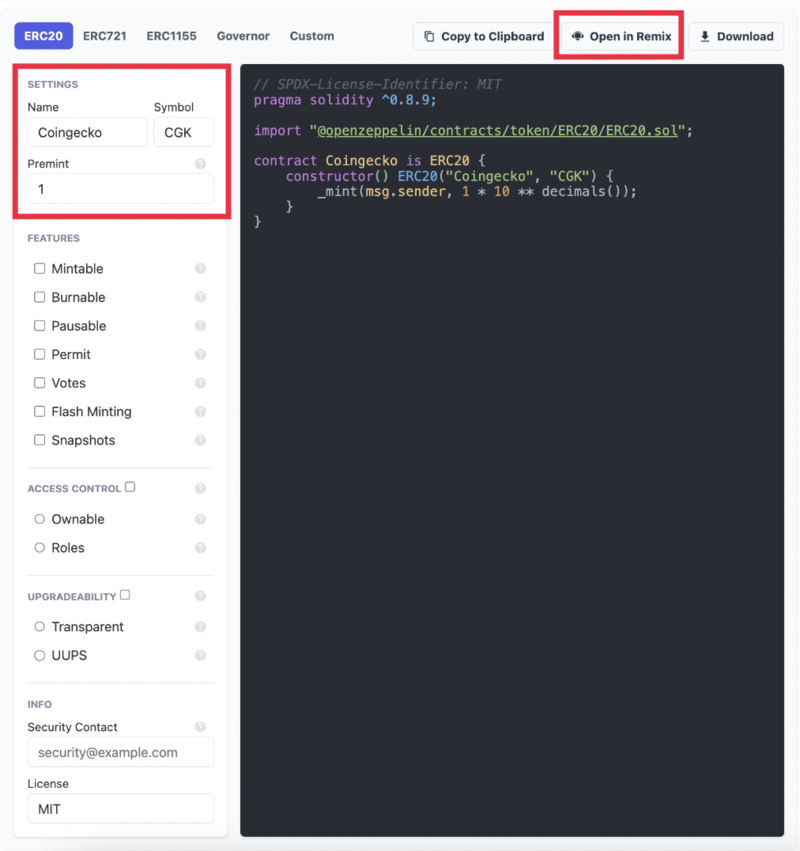Click the contract Coingecko is ERC20 line

coord(369,161)
